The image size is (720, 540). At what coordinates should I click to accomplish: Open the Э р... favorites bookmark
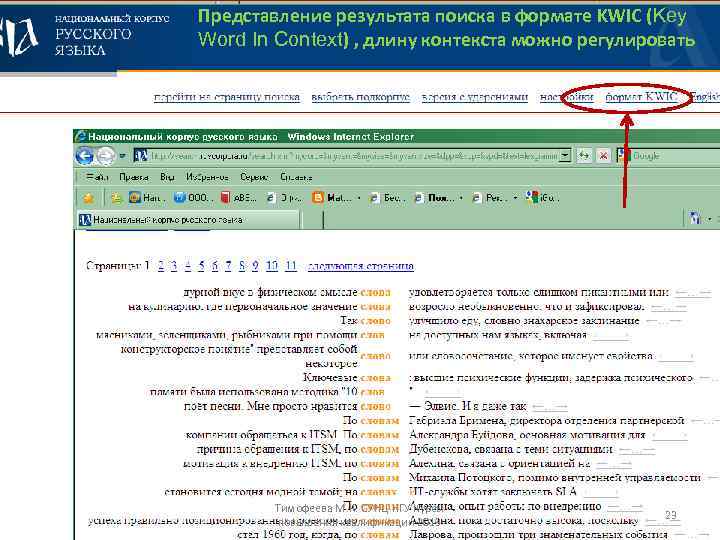click(x=285, y=198)
